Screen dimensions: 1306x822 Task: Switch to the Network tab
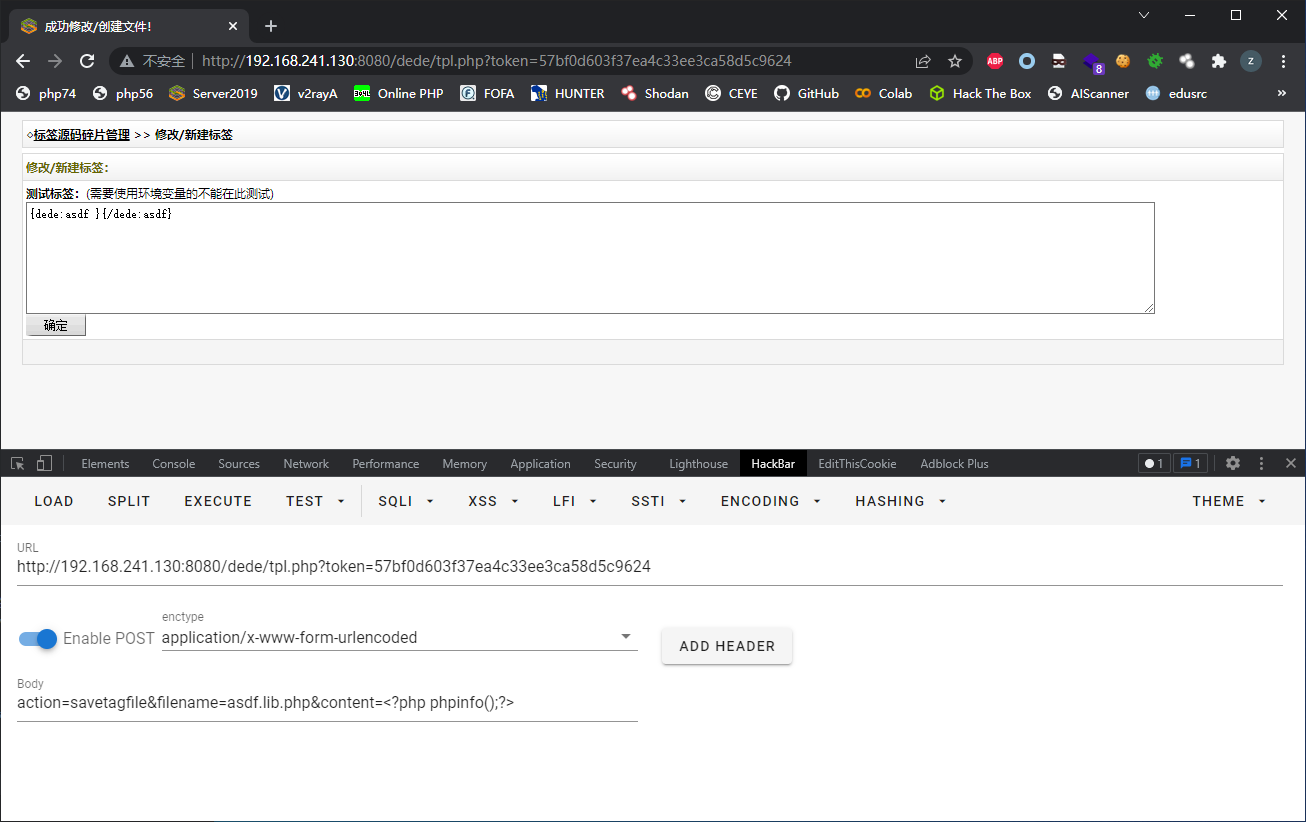point(306,464)
